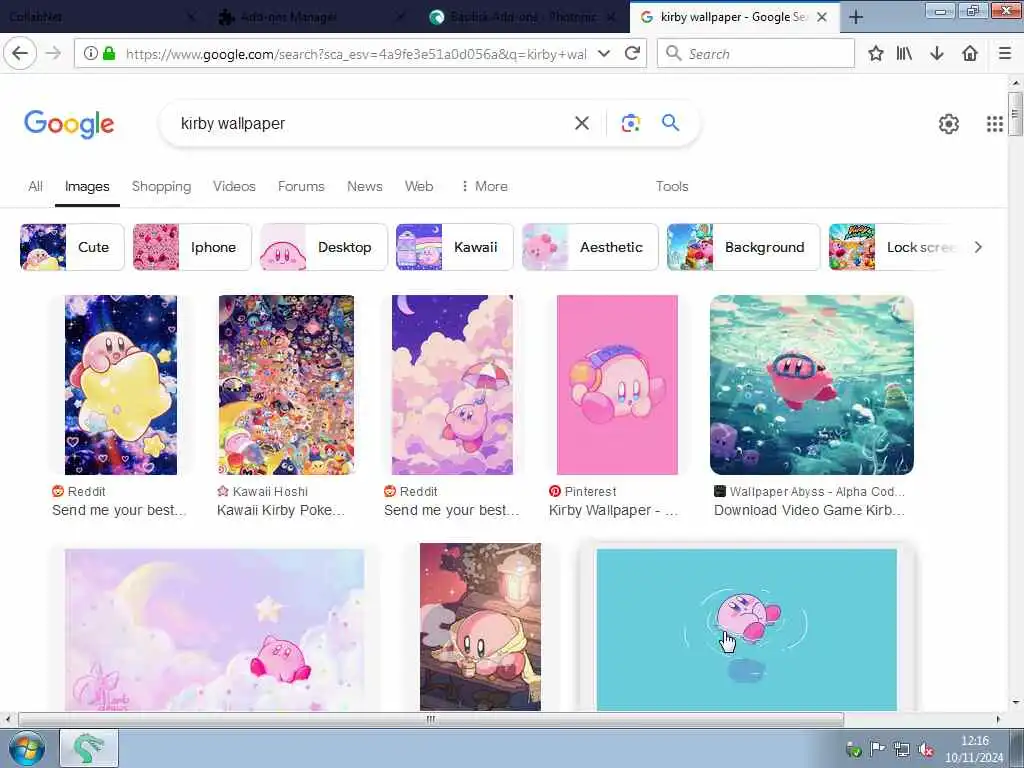Switch to the All results tab
This screenshot has height=768, width=1024.
pos(35,186)
